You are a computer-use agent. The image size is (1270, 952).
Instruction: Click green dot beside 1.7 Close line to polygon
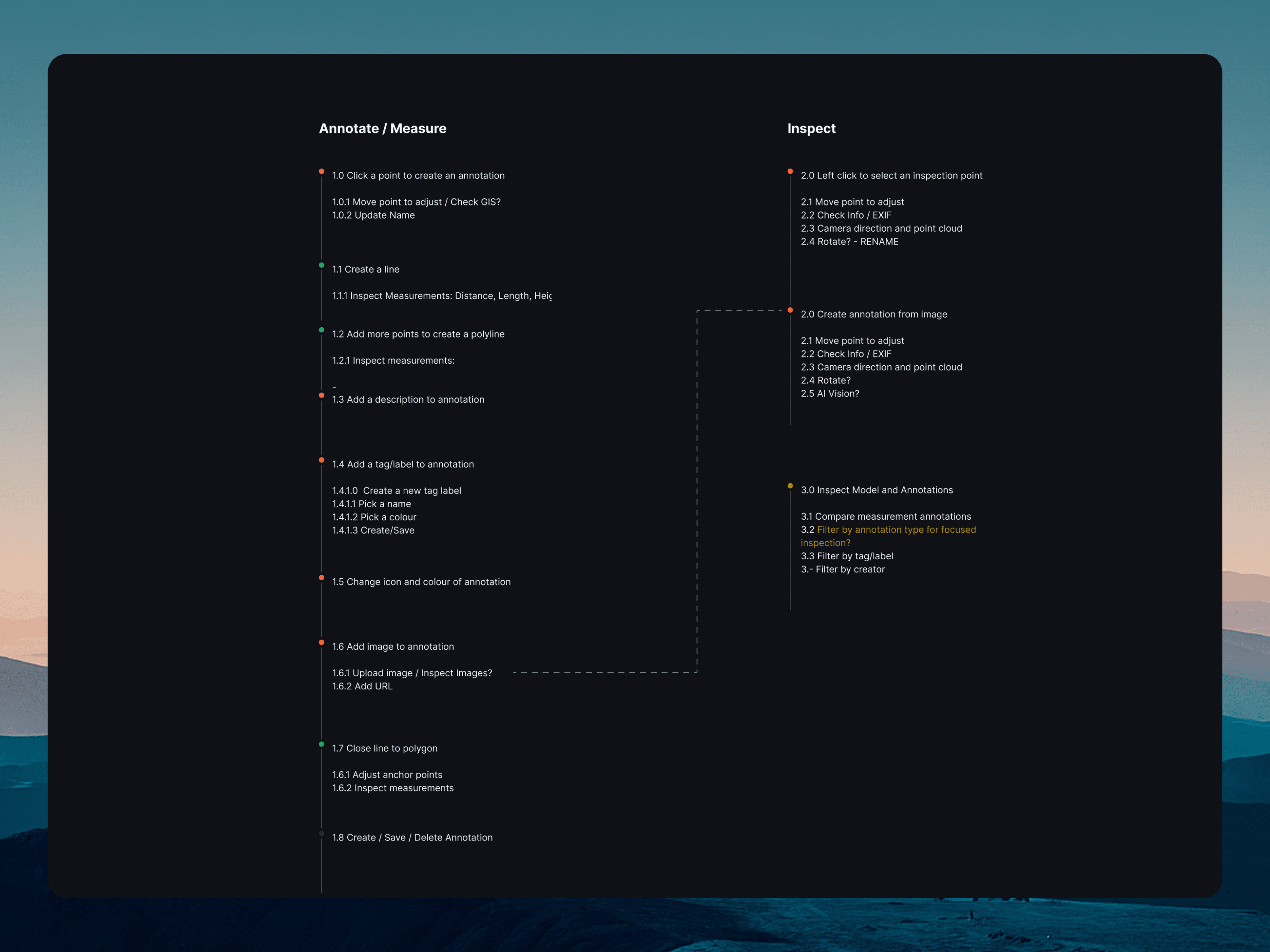pos(321,744)
